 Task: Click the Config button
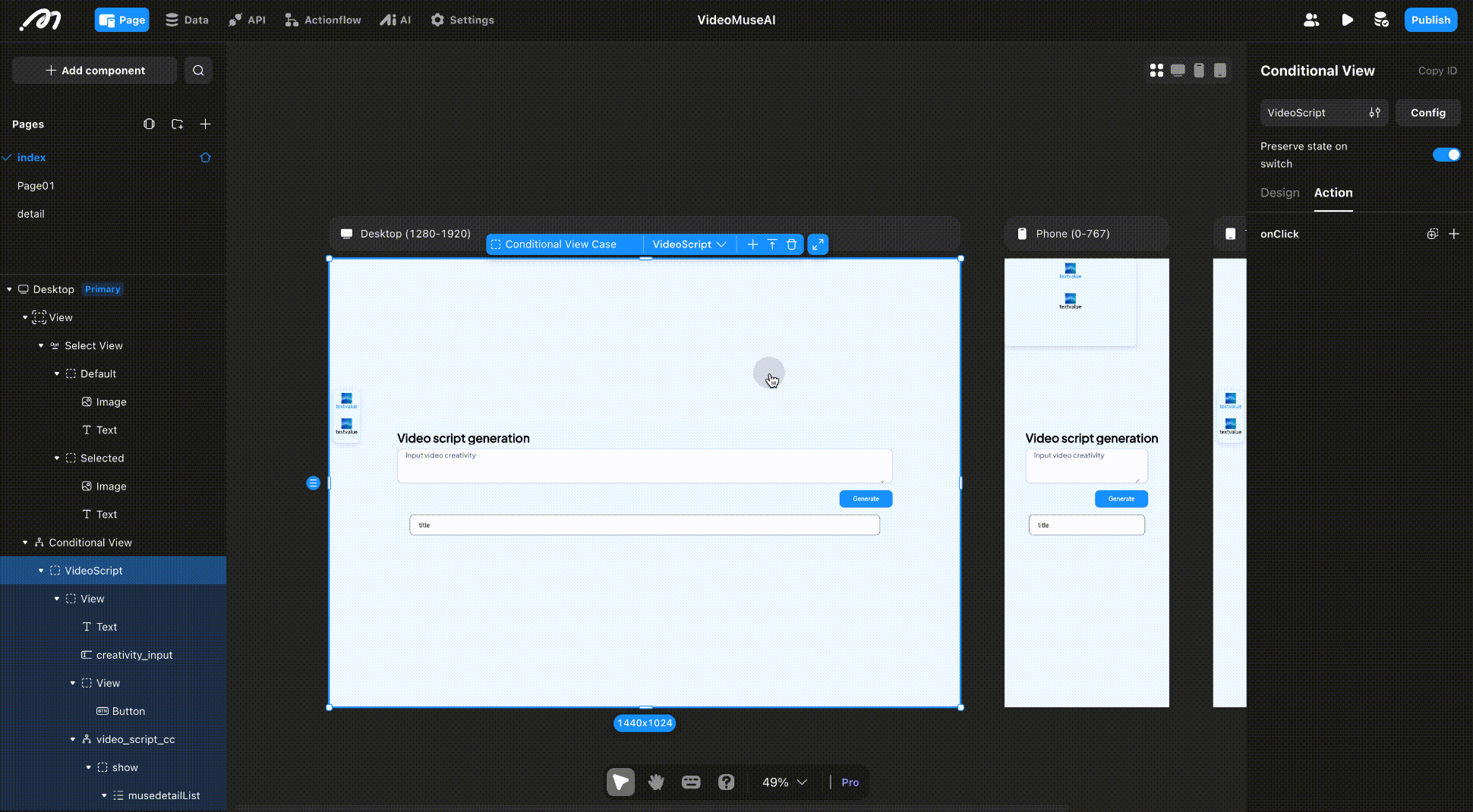click(x=1427, y=113)
